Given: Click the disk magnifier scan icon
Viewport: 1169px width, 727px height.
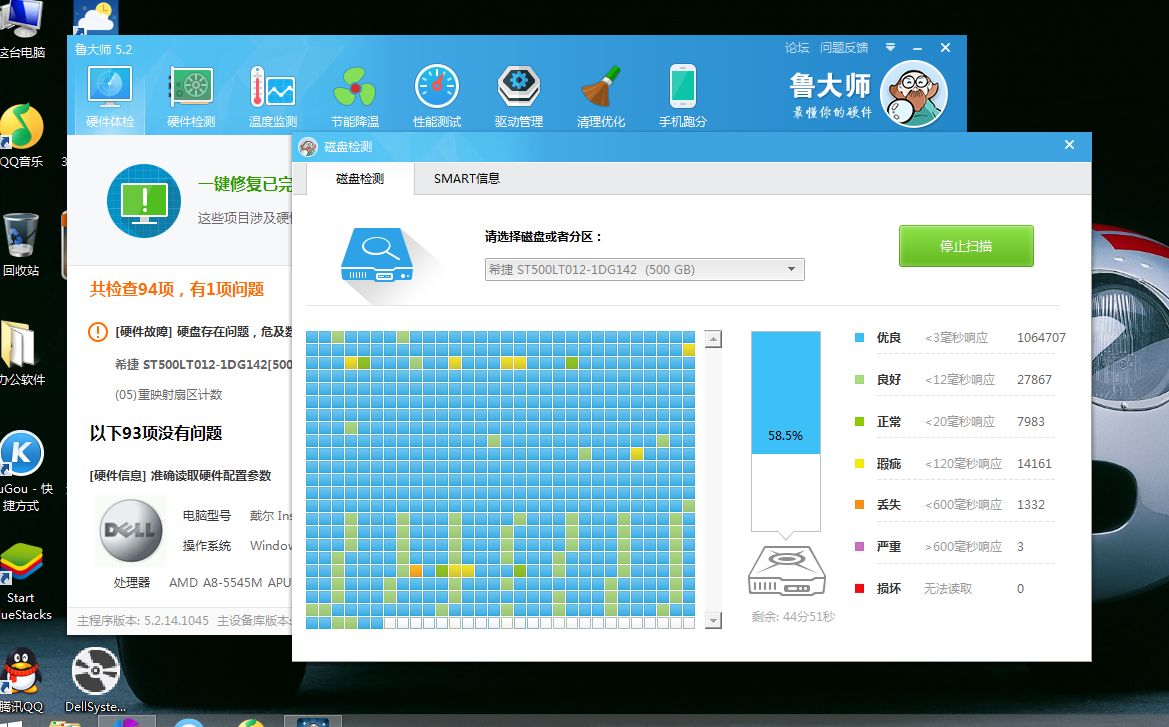Looking at the screenshot, I should (x=377, y=255).
